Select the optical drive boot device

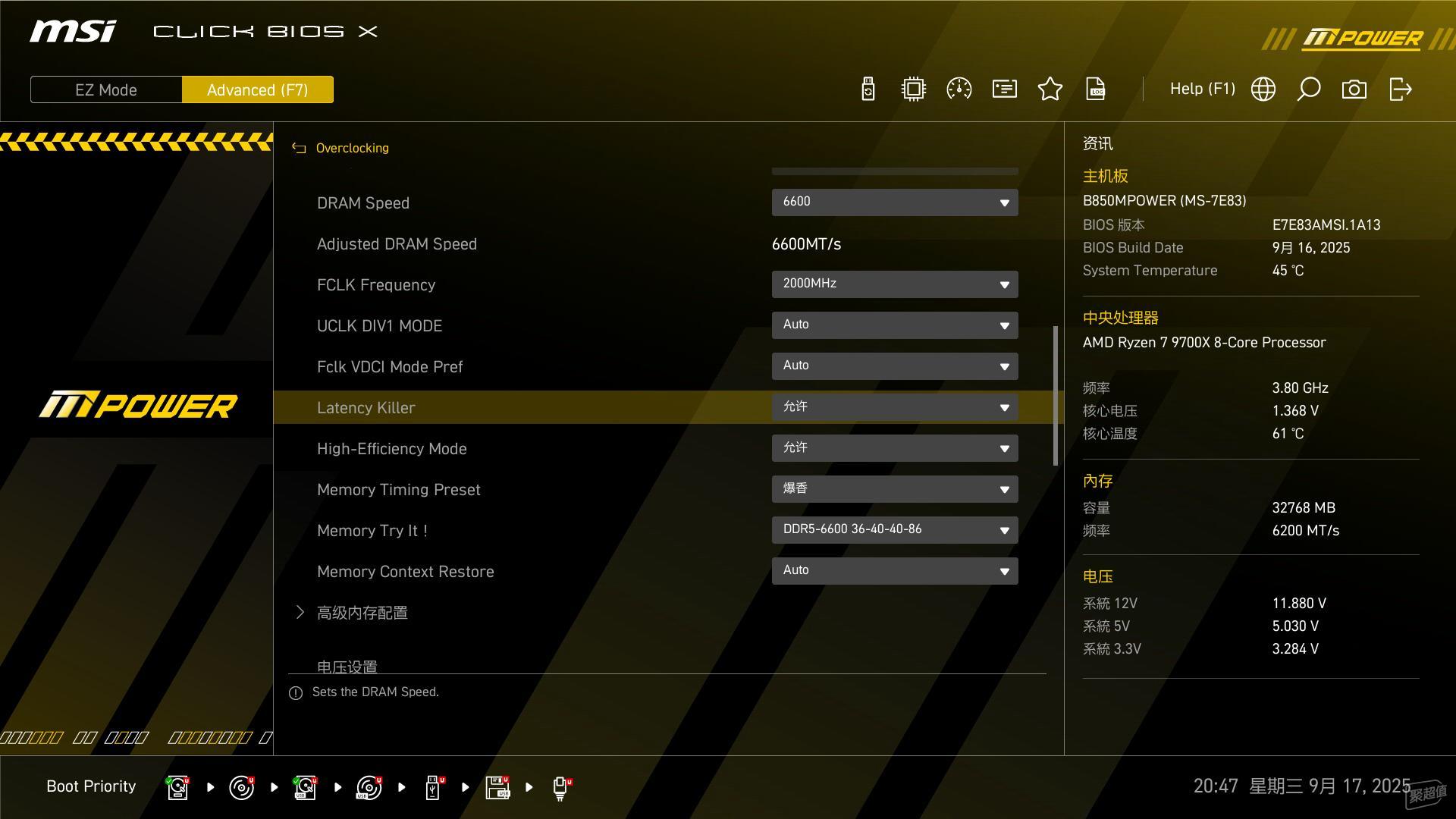click(x=242, y=787)
